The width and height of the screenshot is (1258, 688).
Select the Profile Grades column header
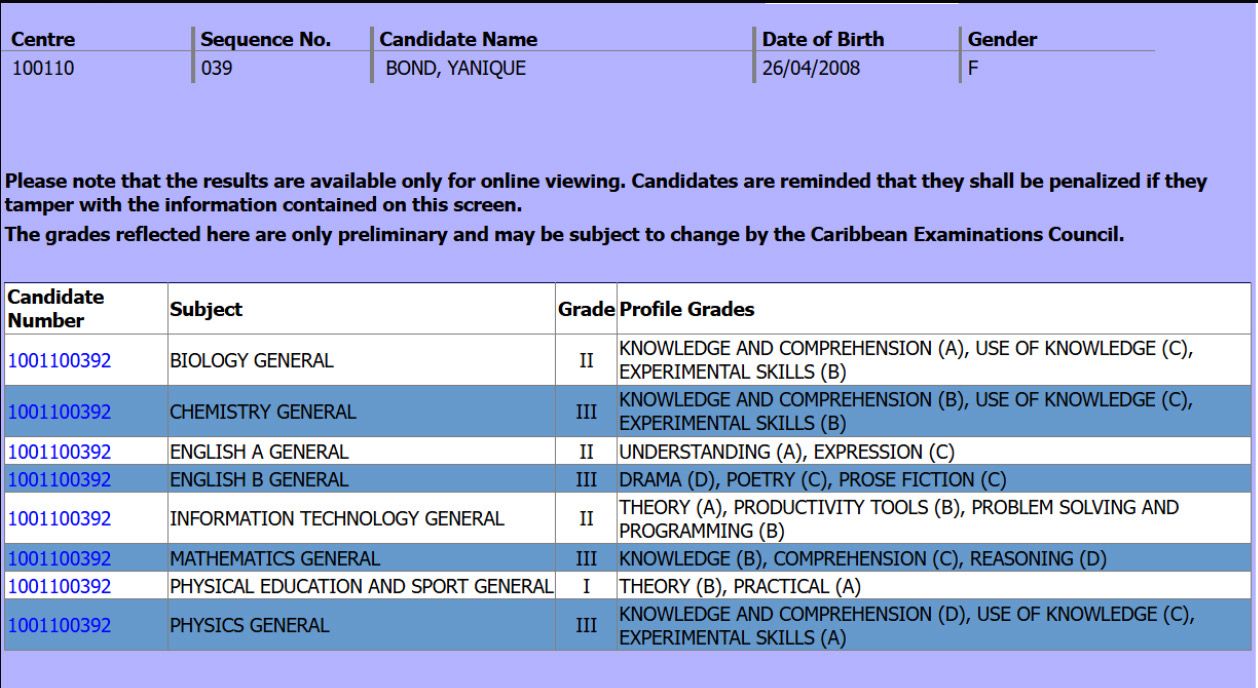pos(687,310)
